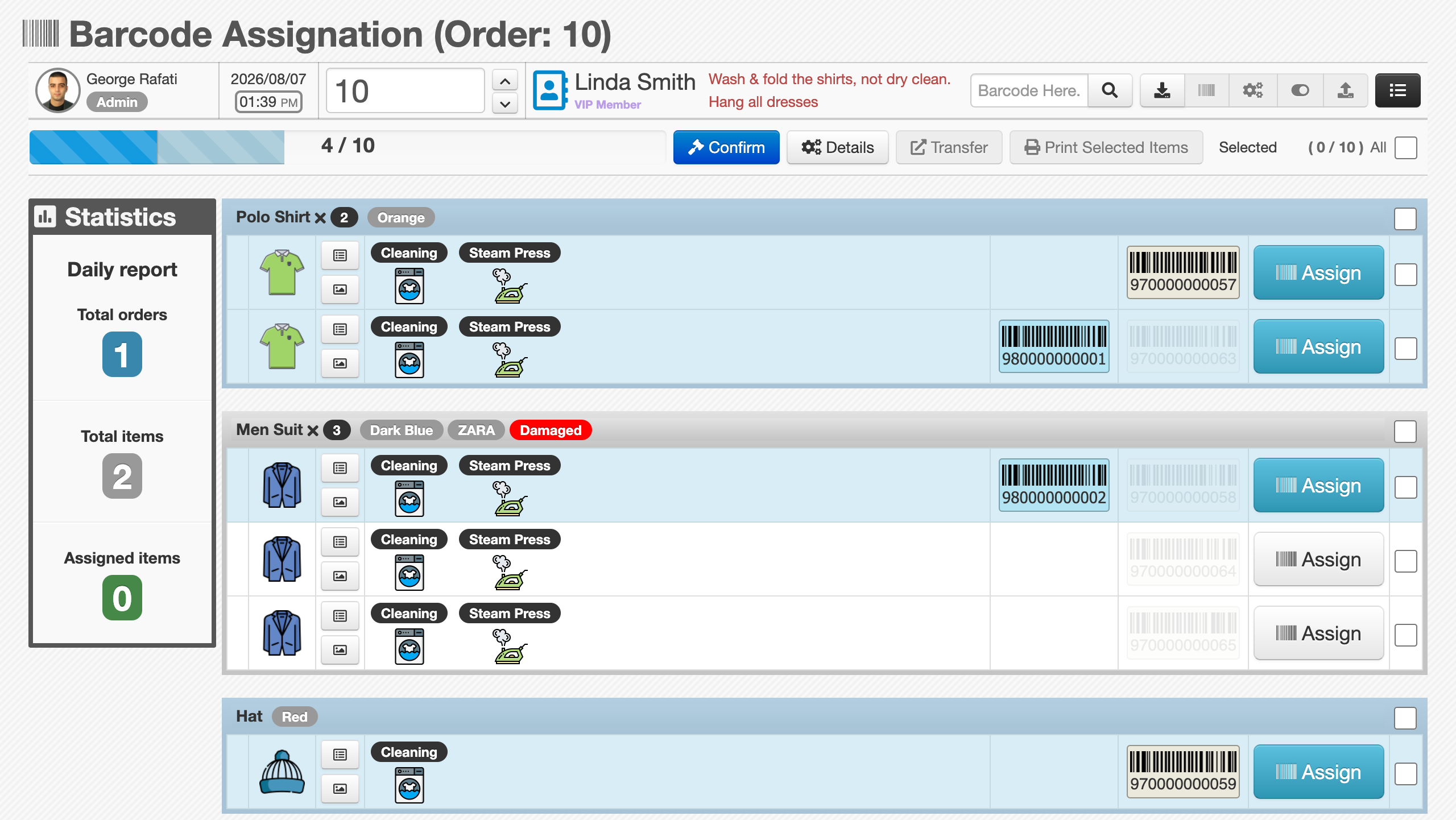Click the order number field showing 10
Viewport: 1456px width, 820px height.
click(405, 91)
